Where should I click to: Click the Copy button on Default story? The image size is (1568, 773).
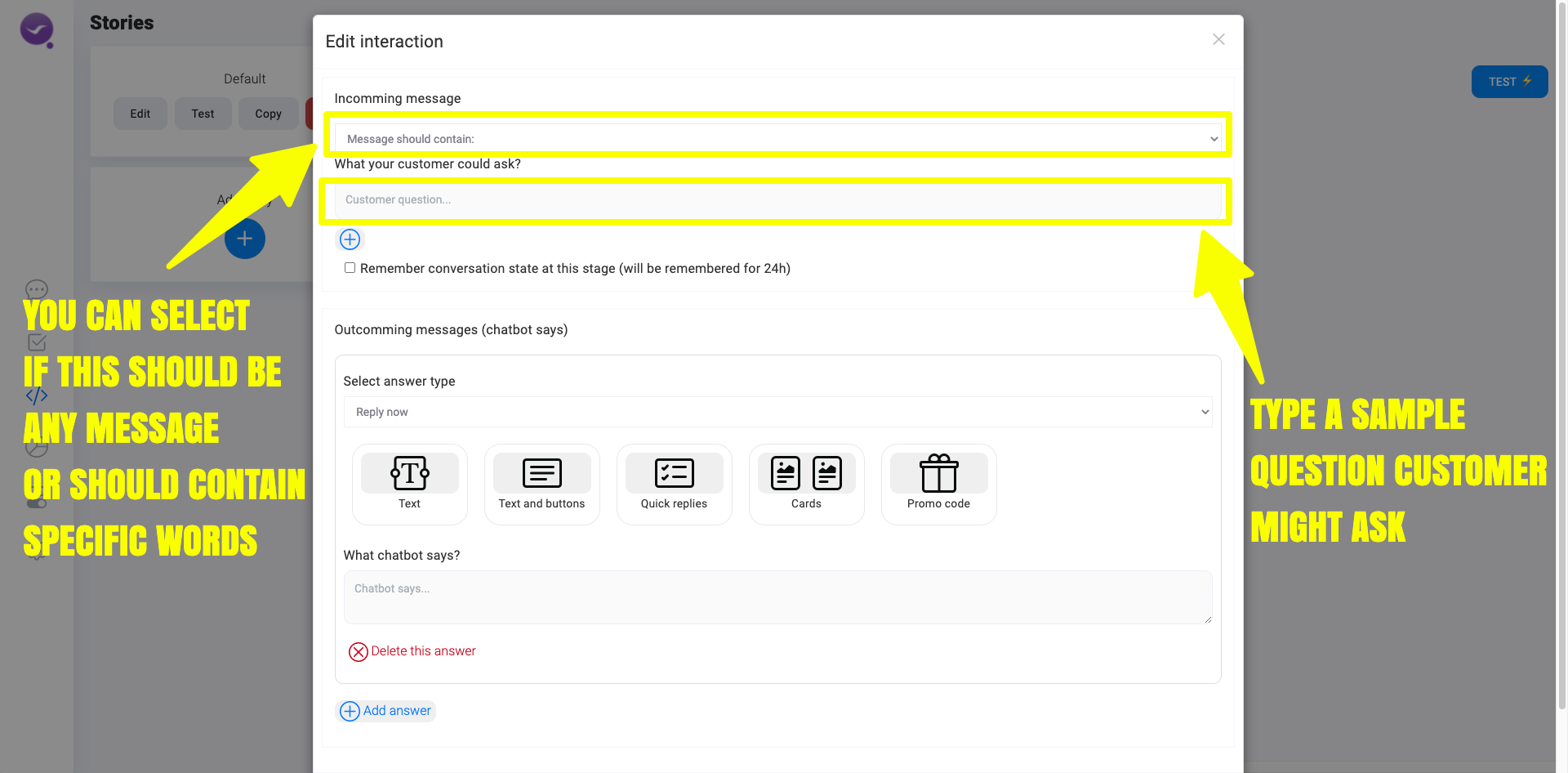(x=269, y=114)
